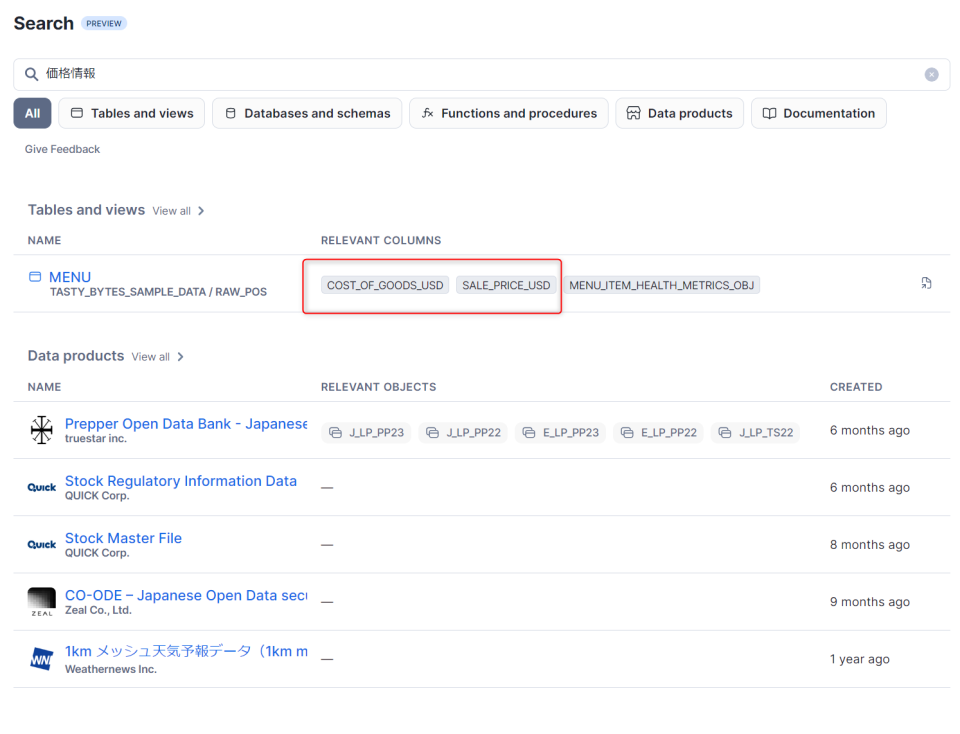Viewport: 960px width, 734px height.
Task: Click the Prepper Open Data Bank logo
Action: [41, 430]
